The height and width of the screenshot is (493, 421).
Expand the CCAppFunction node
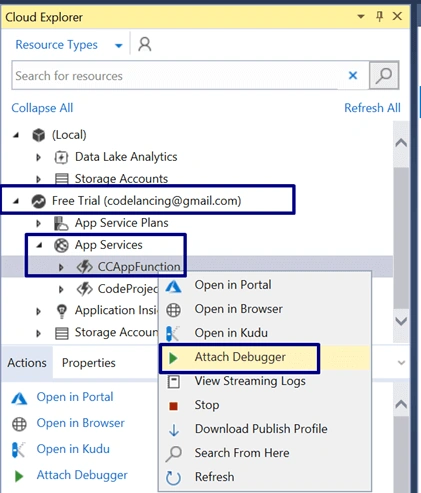[61, 267]
